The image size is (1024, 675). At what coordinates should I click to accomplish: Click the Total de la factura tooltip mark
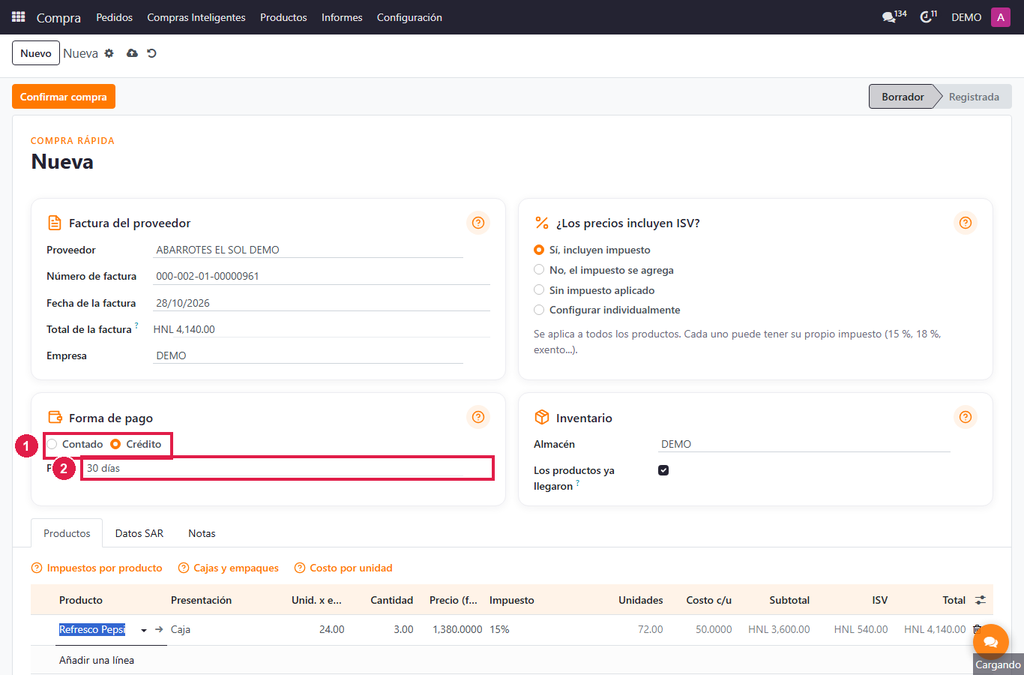pos(136,324)
